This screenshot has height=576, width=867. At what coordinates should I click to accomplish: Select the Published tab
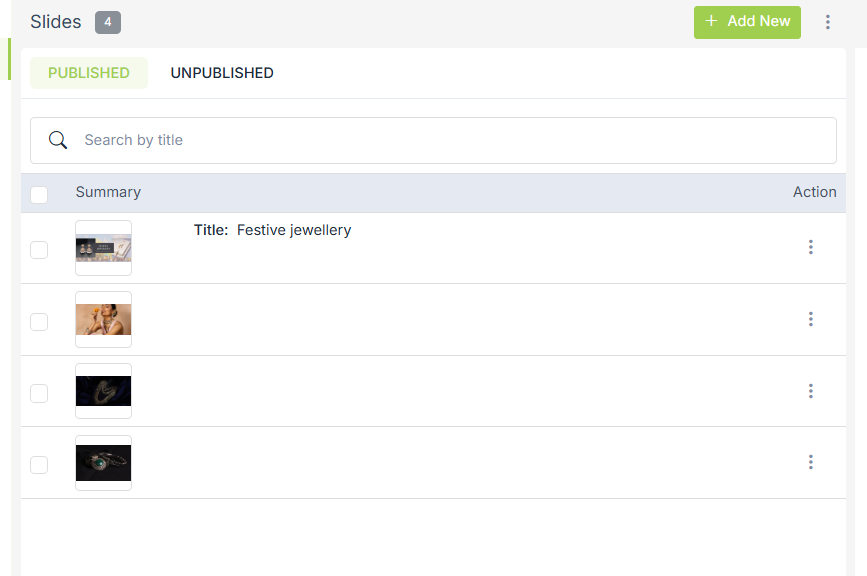coord(89,73)
